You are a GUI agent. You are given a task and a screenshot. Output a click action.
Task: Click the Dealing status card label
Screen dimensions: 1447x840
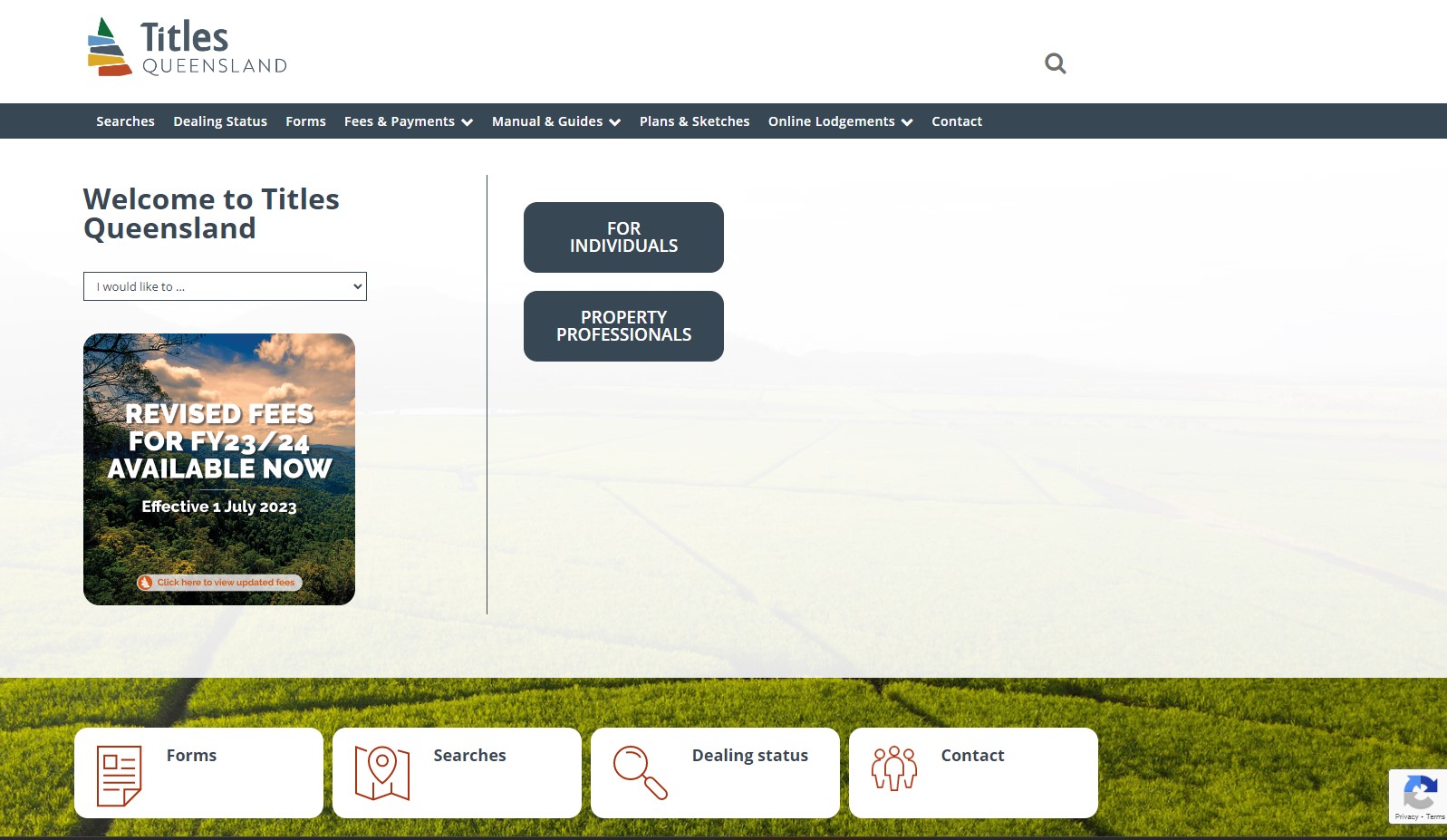pos(750,756)
